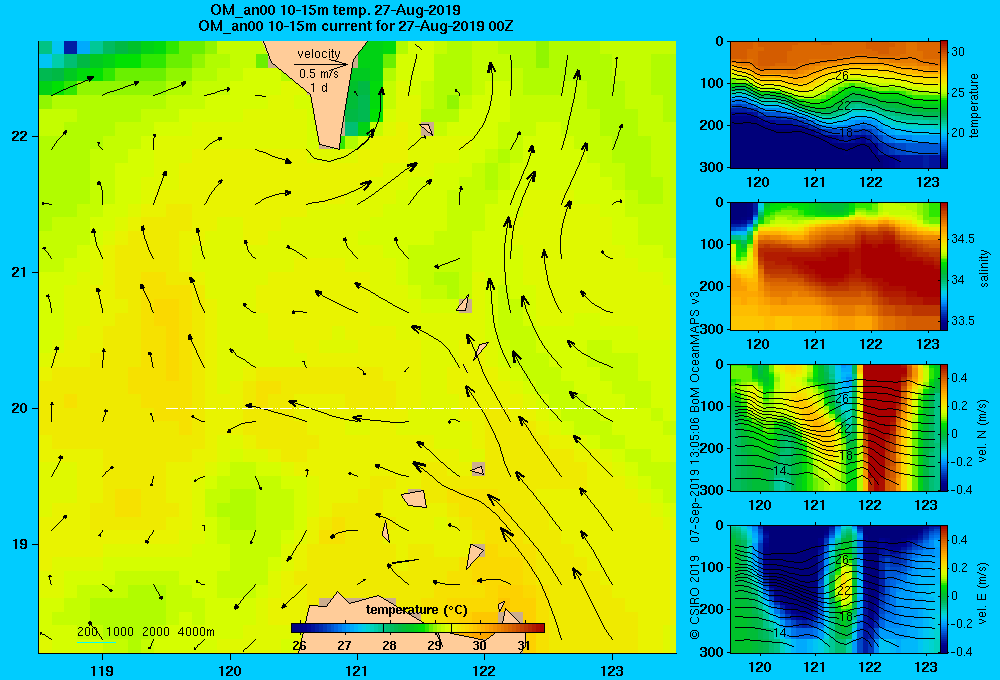1000x680 pixels.
Task: Click the 'velocity' legend label
Action: tap(319, 54)
